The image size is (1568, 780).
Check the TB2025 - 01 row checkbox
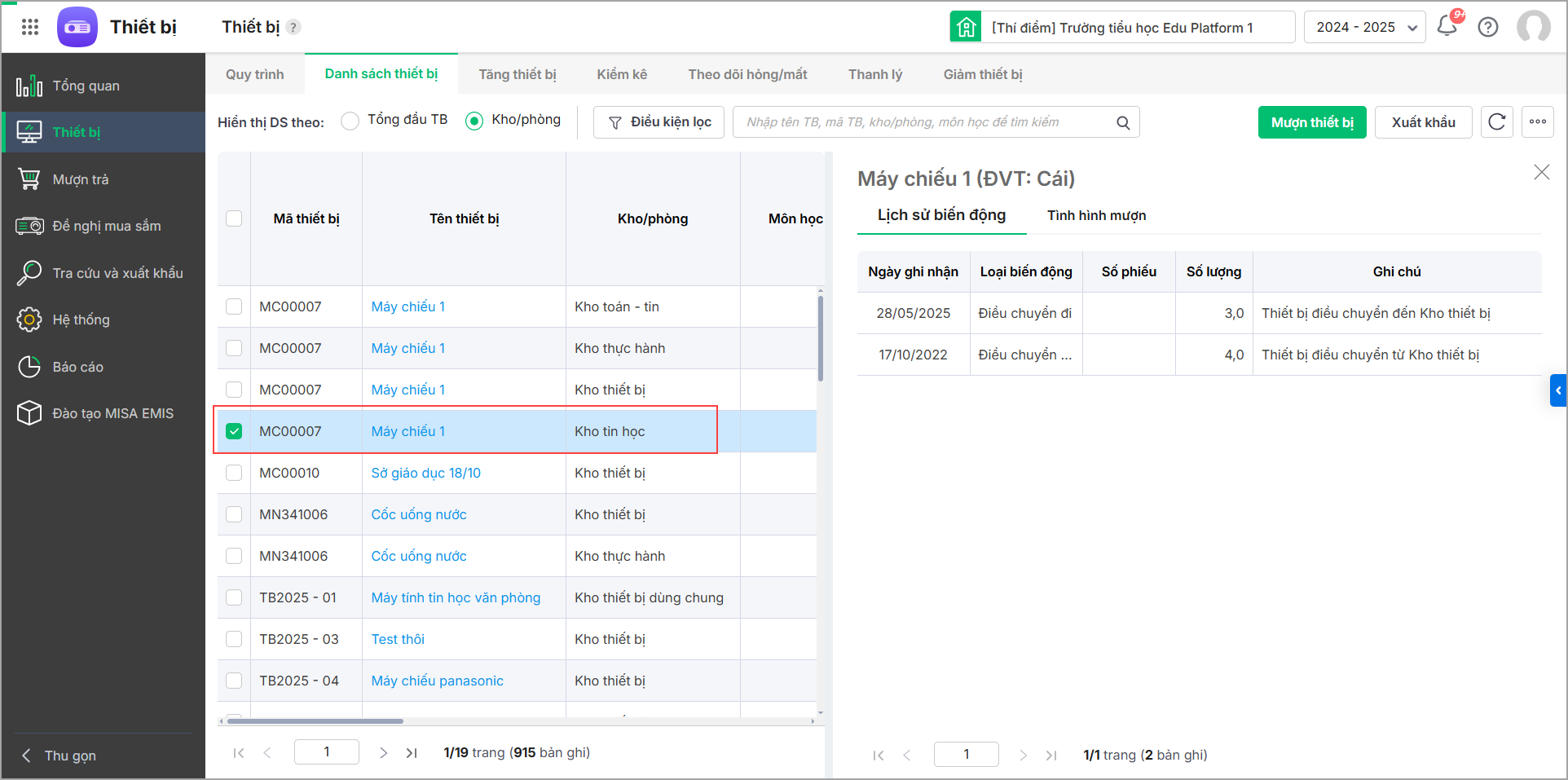point(234,597)
